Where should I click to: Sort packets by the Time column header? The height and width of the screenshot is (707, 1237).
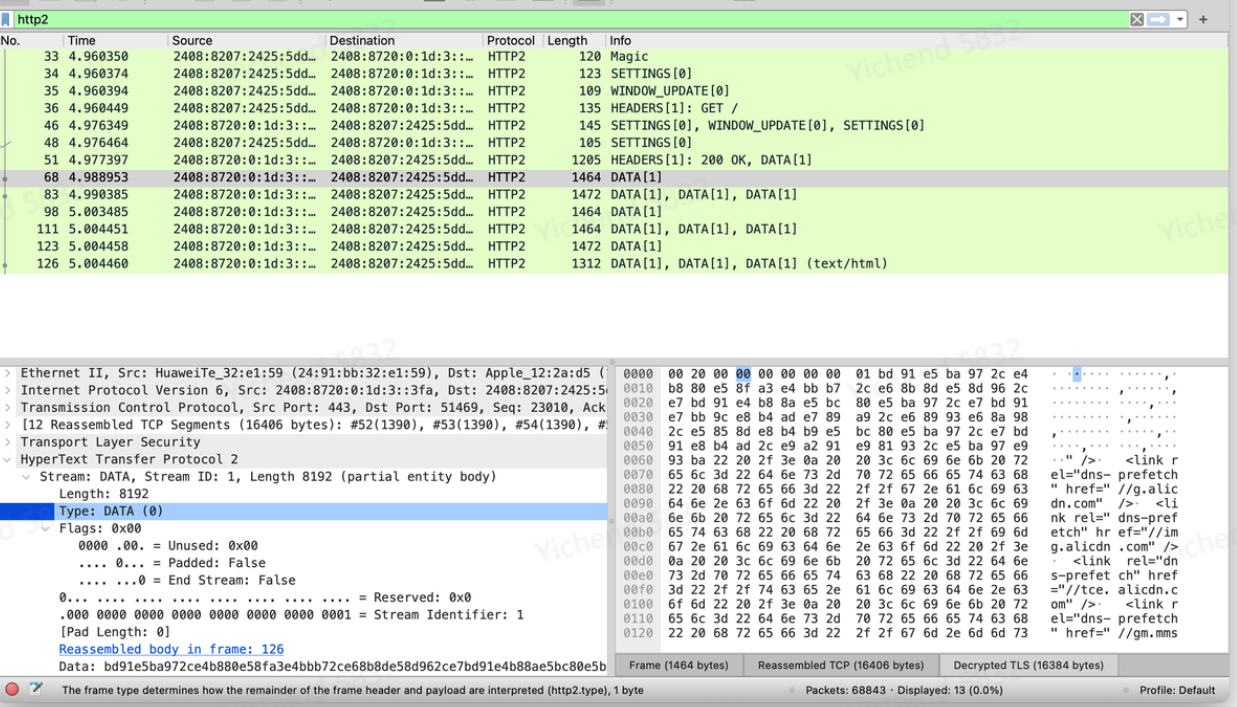point(114,40)
